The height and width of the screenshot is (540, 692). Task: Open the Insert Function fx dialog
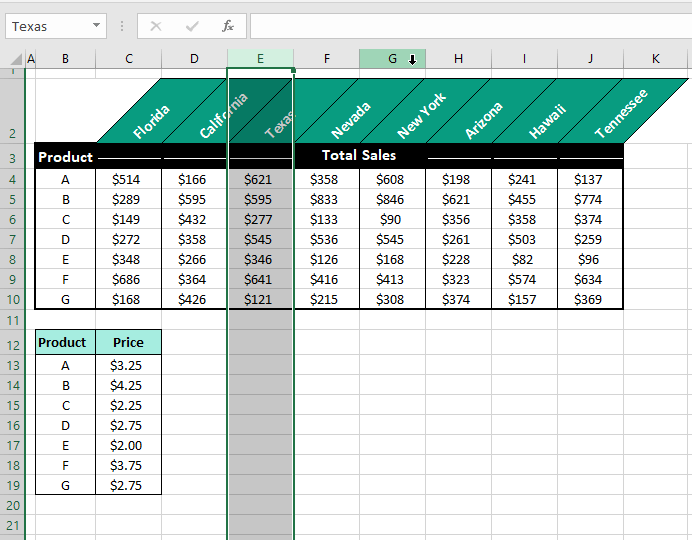coord(228,26)
